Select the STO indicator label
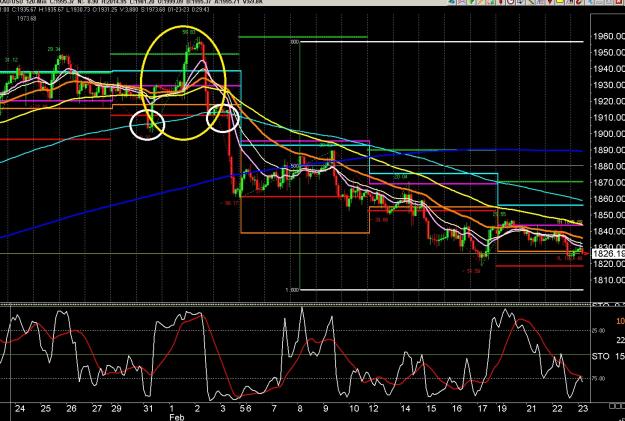Viewport: 625px width, 421px height. point(601,356)
